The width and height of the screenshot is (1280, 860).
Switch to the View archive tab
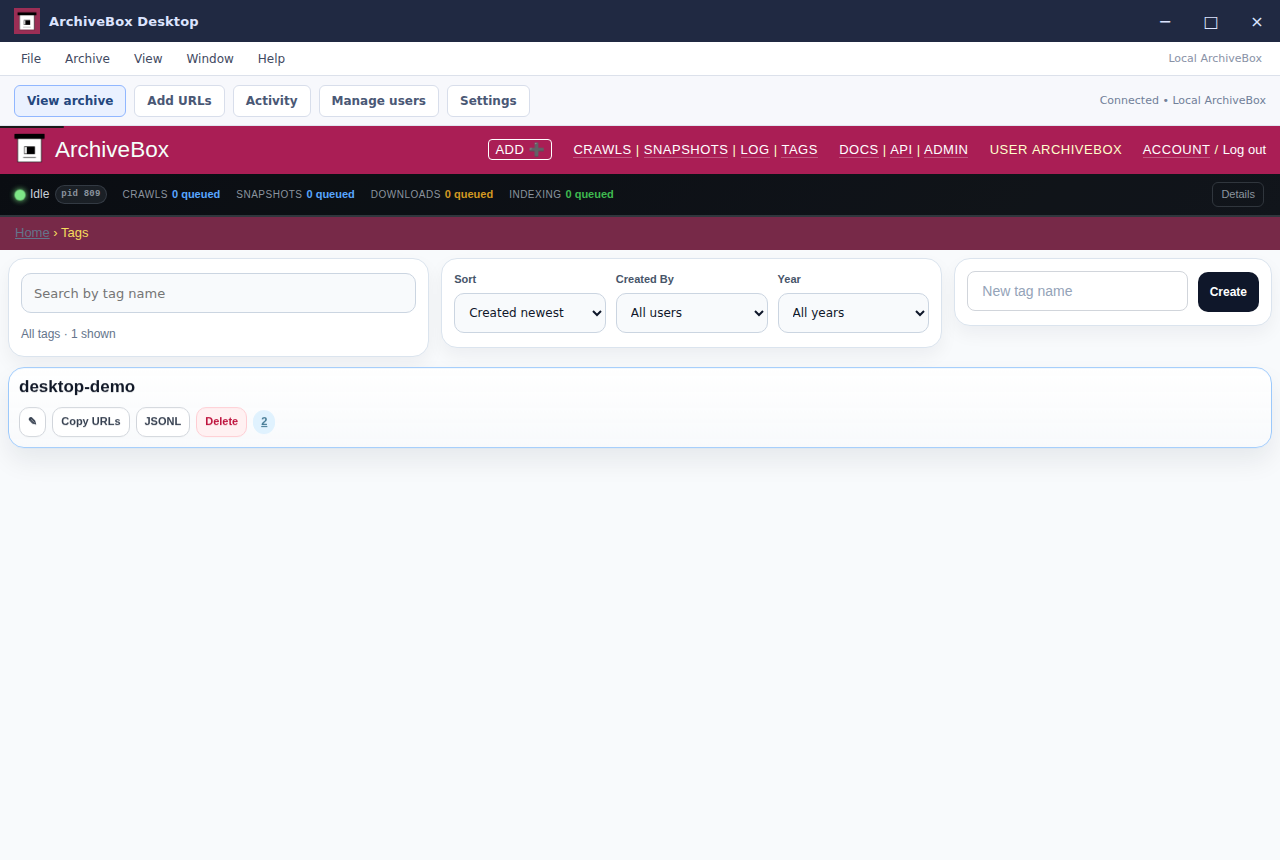click(x=70, y=101)
